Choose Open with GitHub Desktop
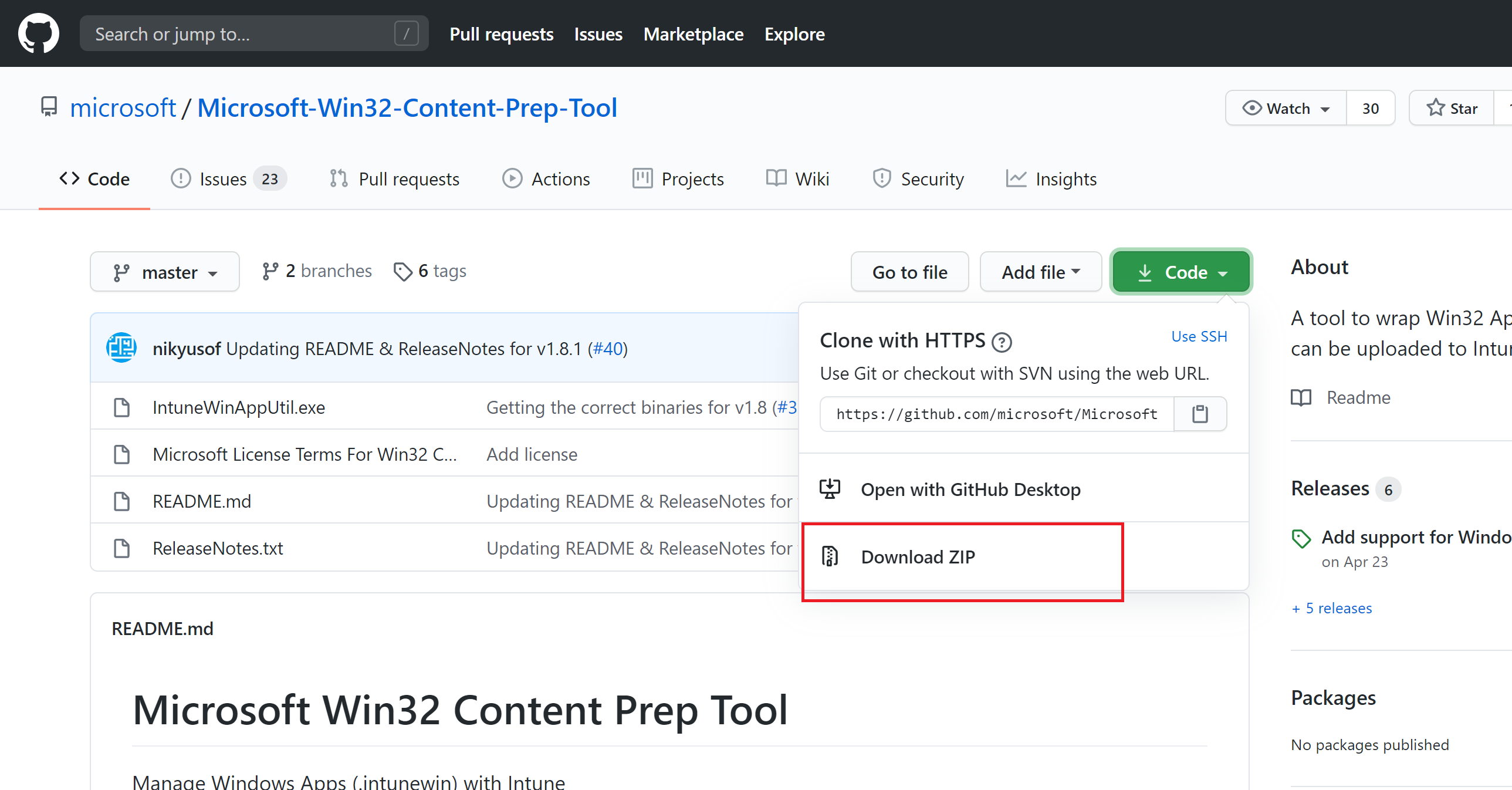1512x790 pixels. tap(1023, 489)
